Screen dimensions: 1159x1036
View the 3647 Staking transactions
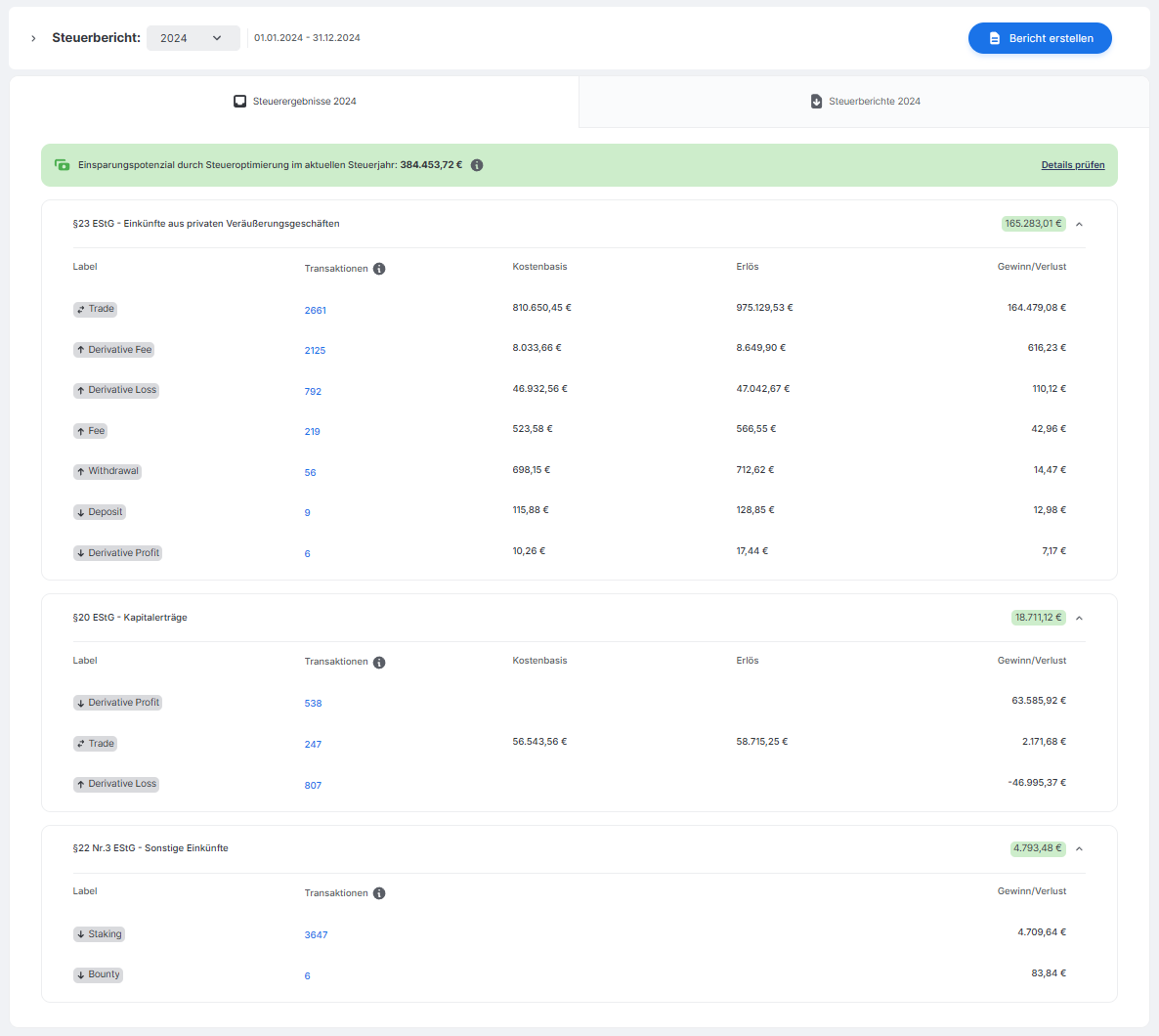click(x=316, y=935)
